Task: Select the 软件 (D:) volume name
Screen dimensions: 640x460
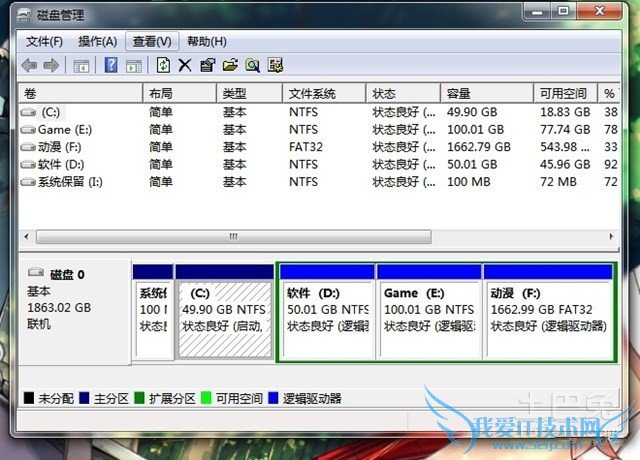Action: coord(61,164)
